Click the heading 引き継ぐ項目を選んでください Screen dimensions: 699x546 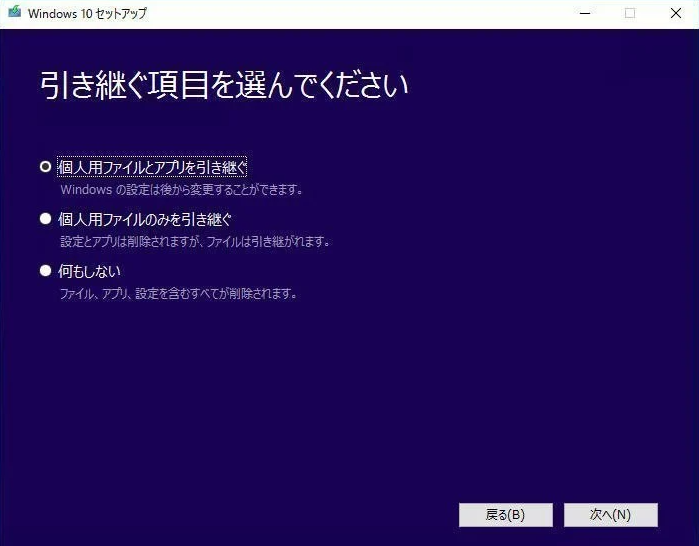tap(224, 85)
